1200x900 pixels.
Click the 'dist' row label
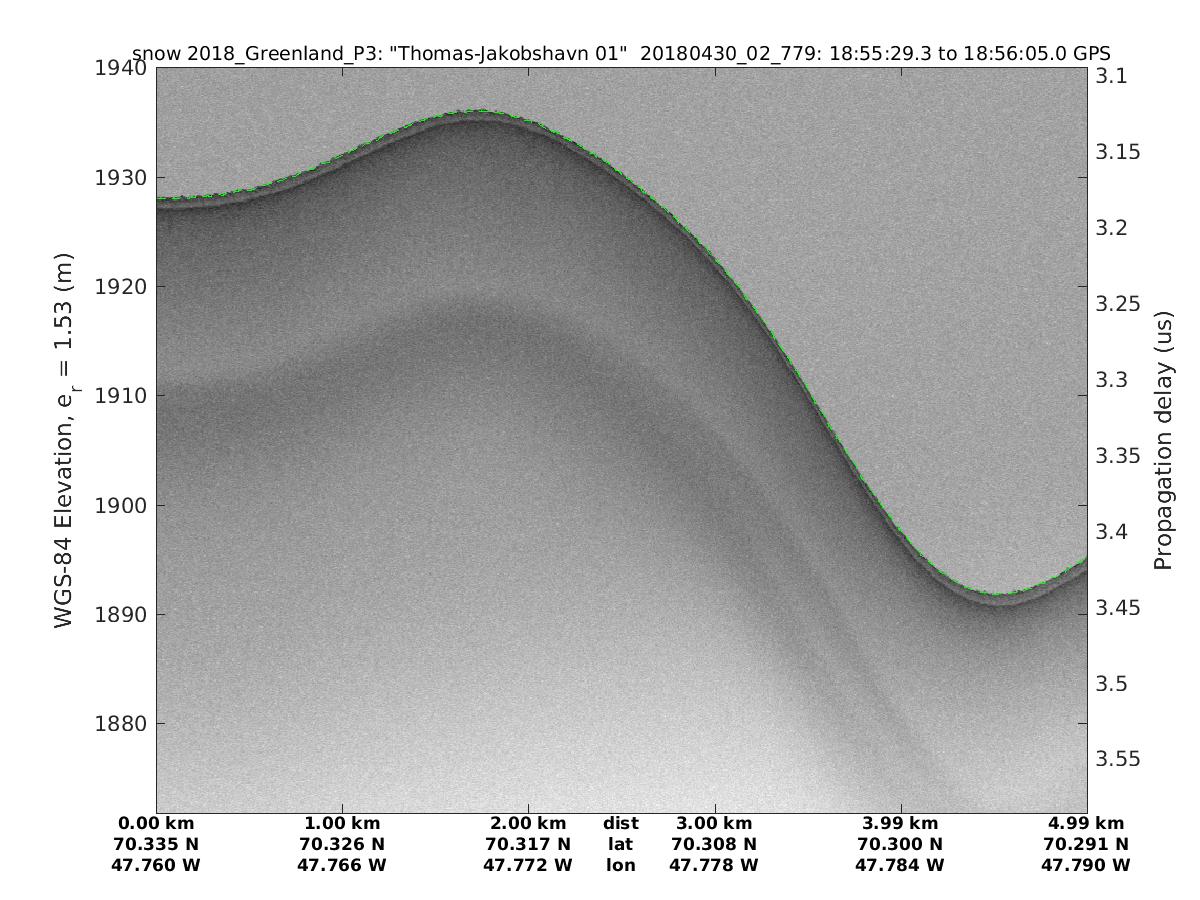(620, 824)
